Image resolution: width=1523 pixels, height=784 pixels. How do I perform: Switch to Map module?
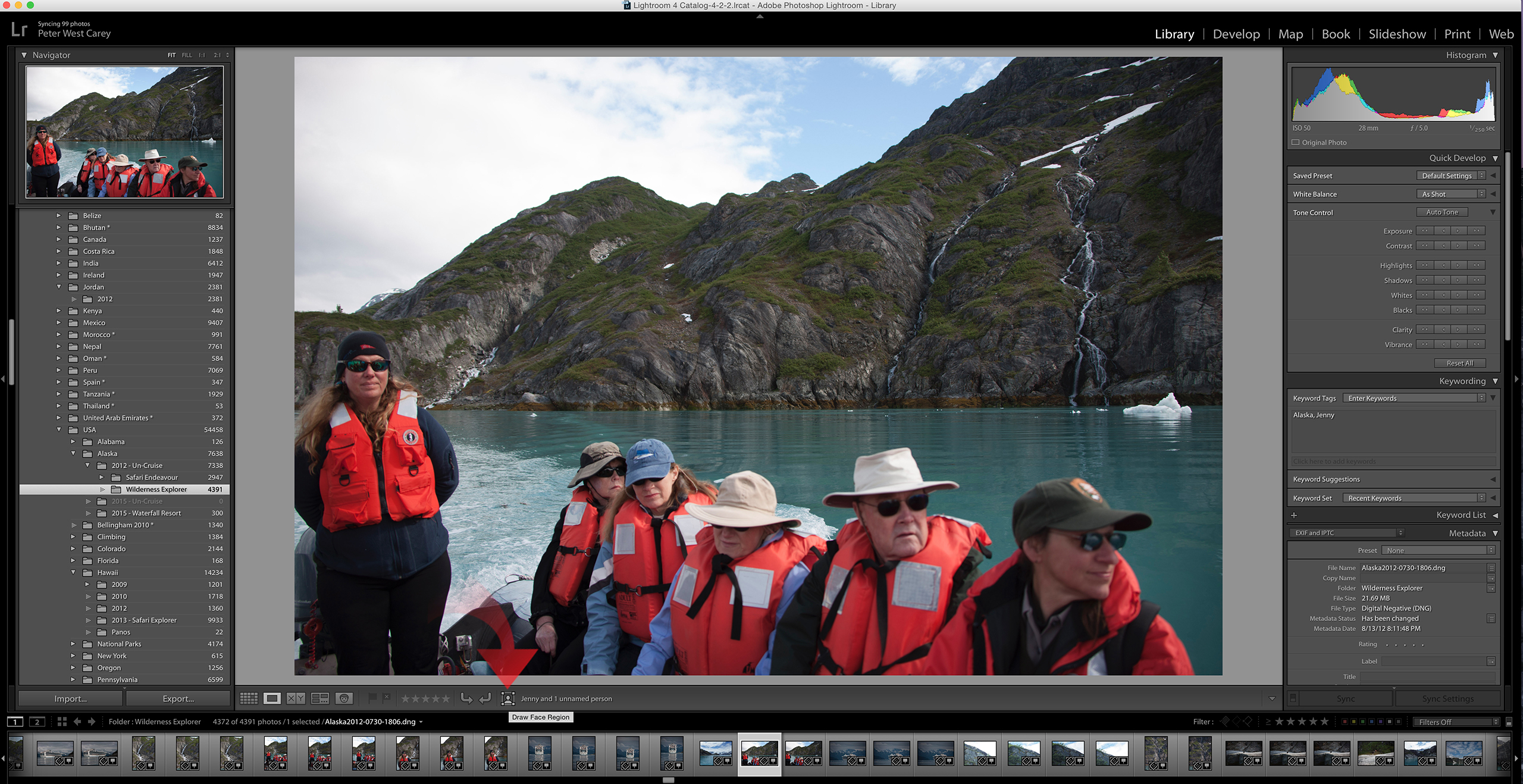pos(1290,34)
